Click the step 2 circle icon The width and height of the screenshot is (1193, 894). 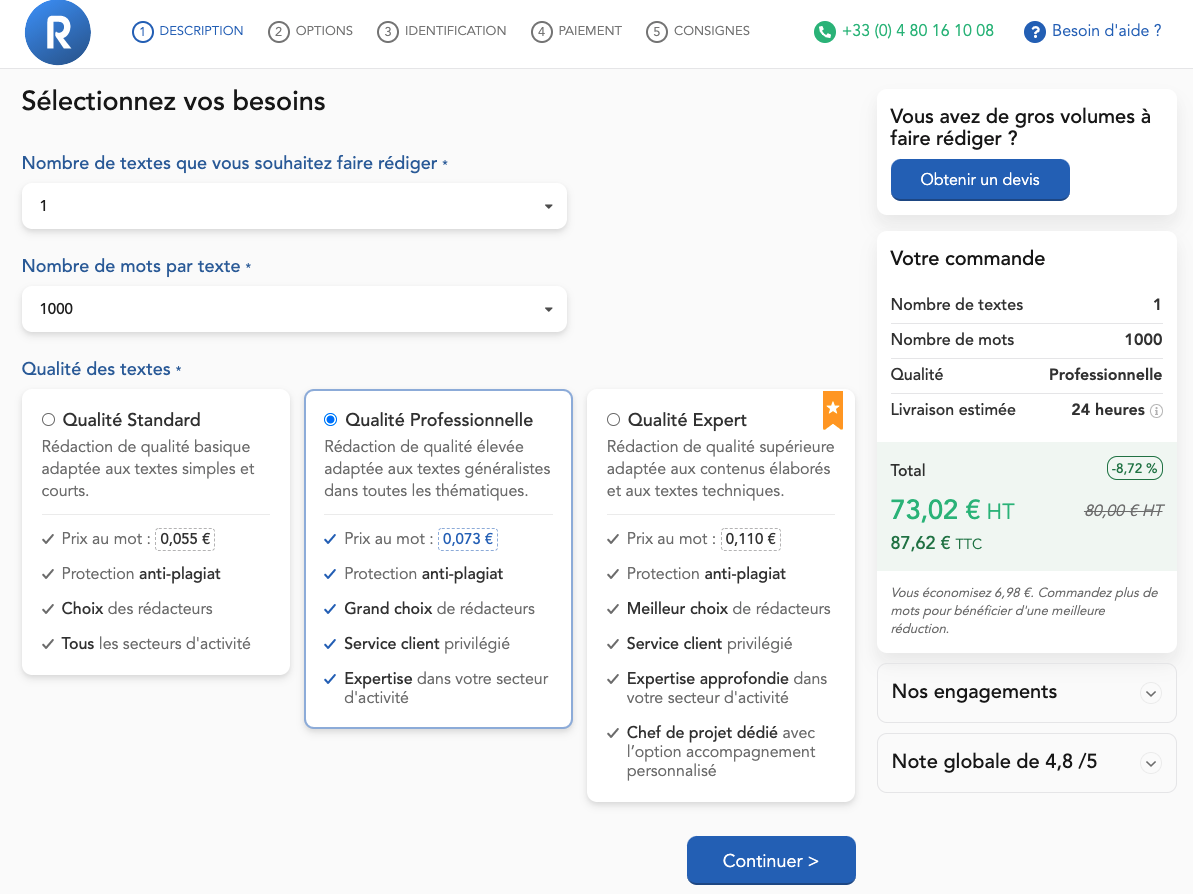278,32
